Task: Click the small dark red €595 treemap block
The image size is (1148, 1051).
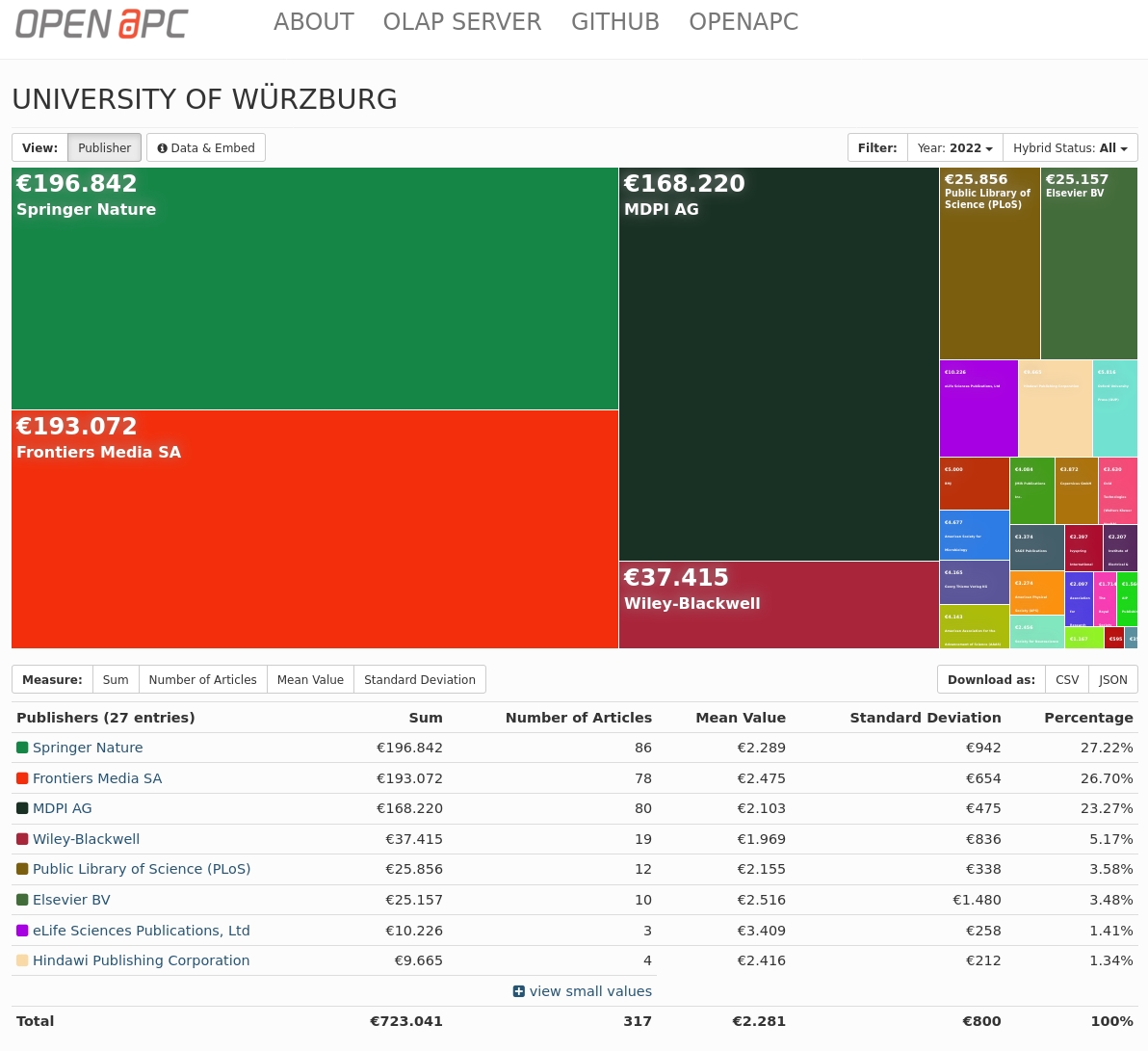Action: pos(1114,638)
